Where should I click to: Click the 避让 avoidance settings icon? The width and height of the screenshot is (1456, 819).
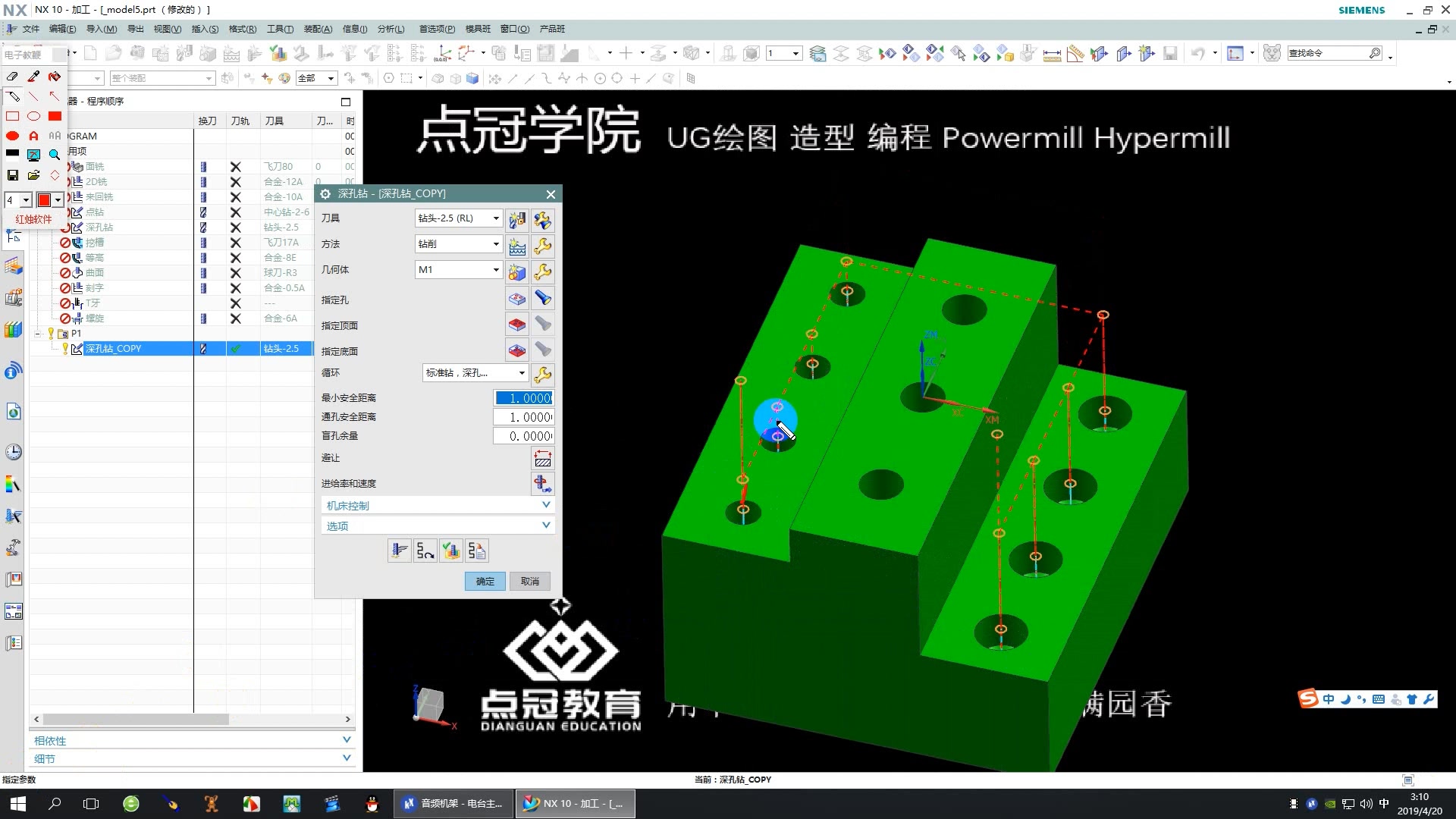click(x=543, y=458)
